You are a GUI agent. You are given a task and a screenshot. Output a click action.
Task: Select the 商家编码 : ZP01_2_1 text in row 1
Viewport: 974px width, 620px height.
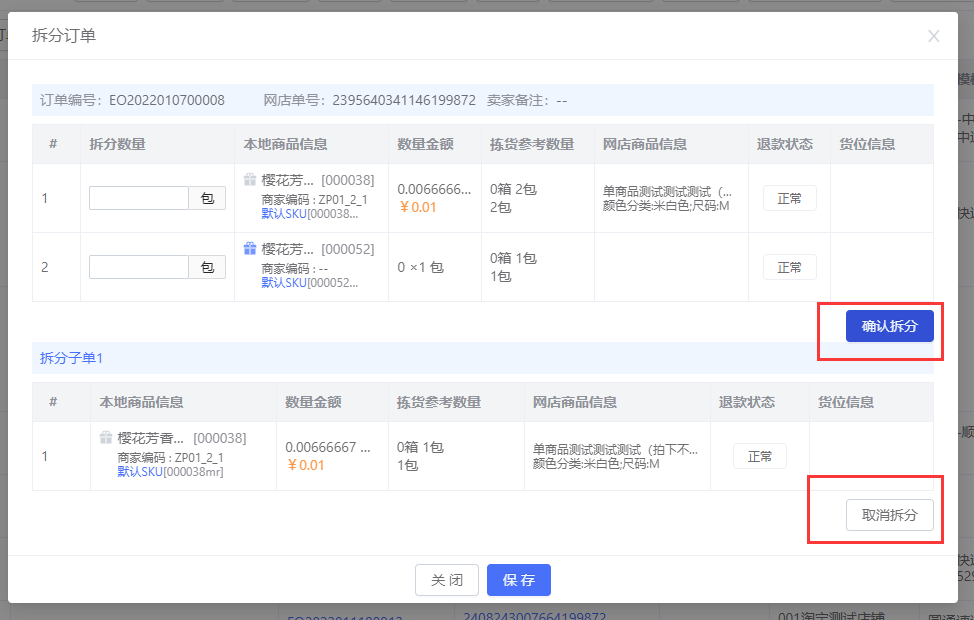(x=314, y=199)
